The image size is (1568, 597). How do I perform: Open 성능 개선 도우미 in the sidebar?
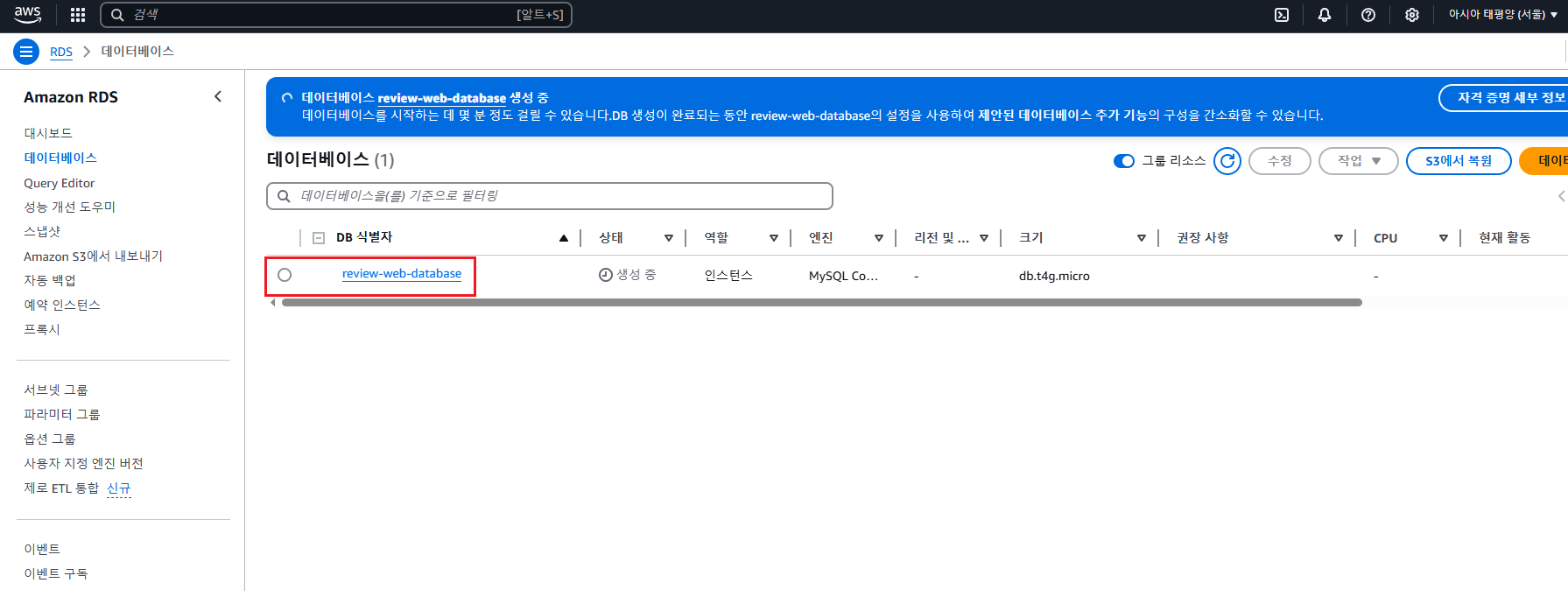pos(69,207)
